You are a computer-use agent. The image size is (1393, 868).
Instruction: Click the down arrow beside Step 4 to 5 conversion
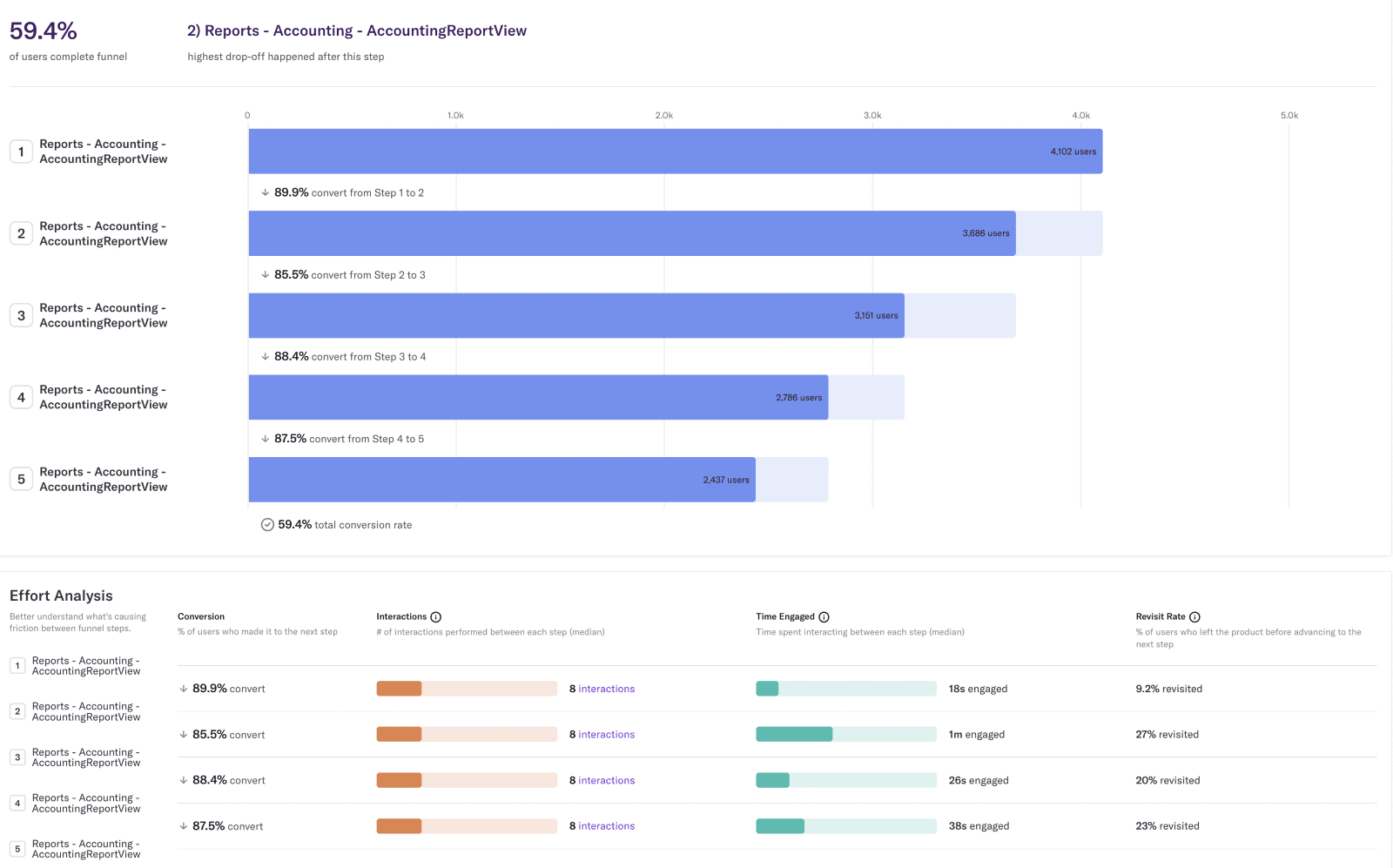(265, 439)
